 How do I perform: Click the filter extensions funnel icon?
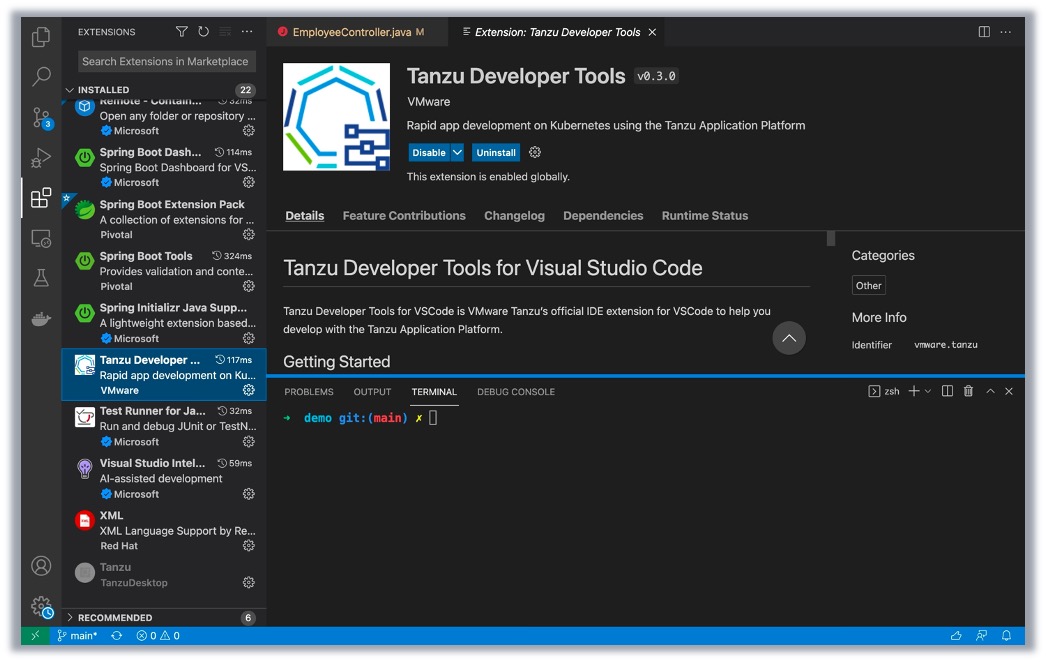tap(181, 32)
